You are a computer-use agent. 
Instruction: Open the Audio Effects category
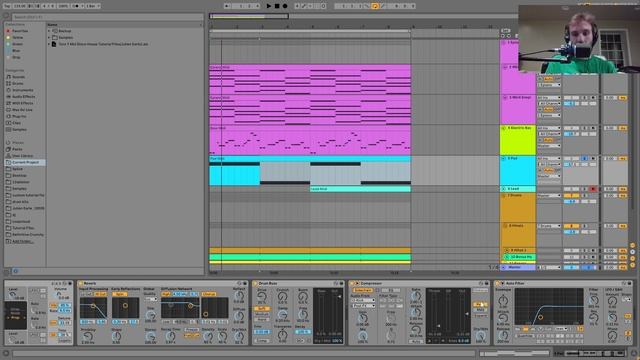point(24,97)
